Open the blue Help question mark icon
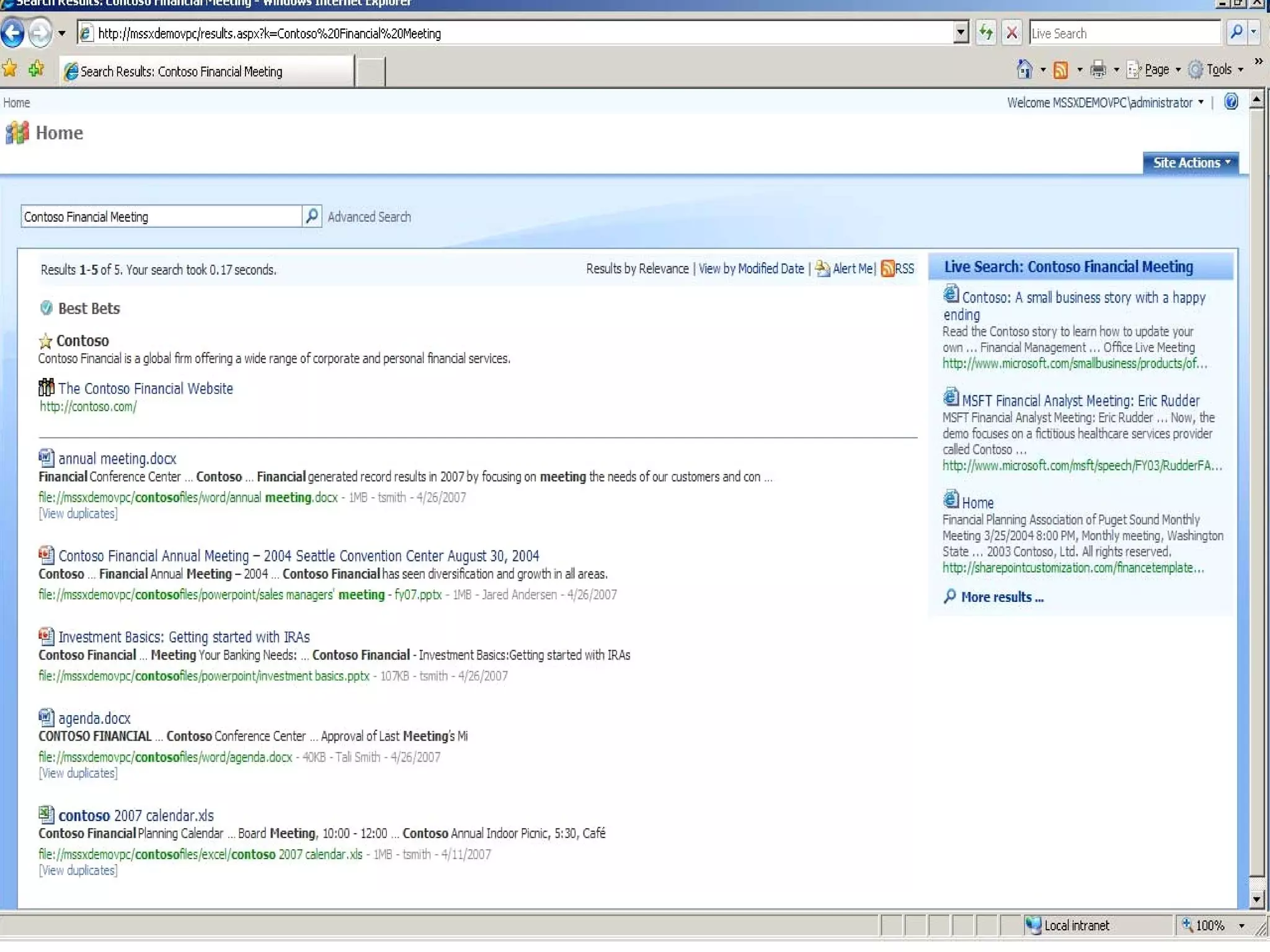Screen dimensions: 1270x952 coord(1231,102)
